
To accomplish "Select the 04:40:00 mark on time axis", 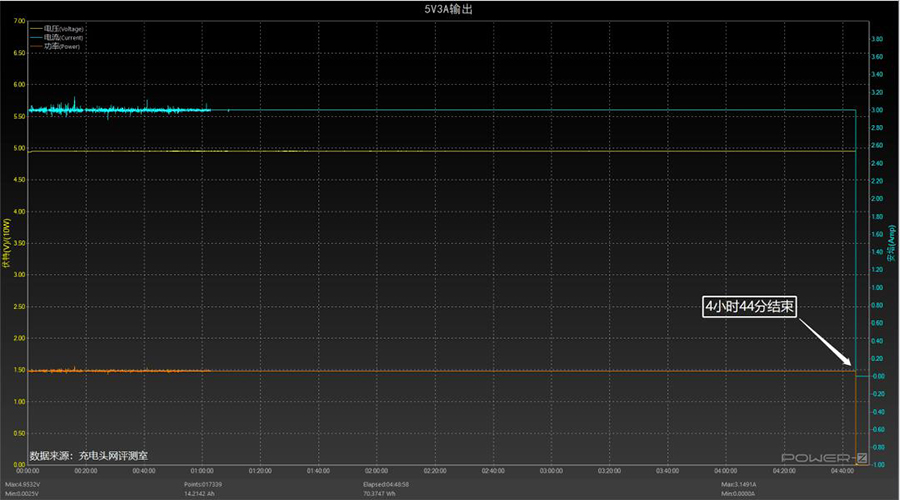I will (x=841, y=470).
